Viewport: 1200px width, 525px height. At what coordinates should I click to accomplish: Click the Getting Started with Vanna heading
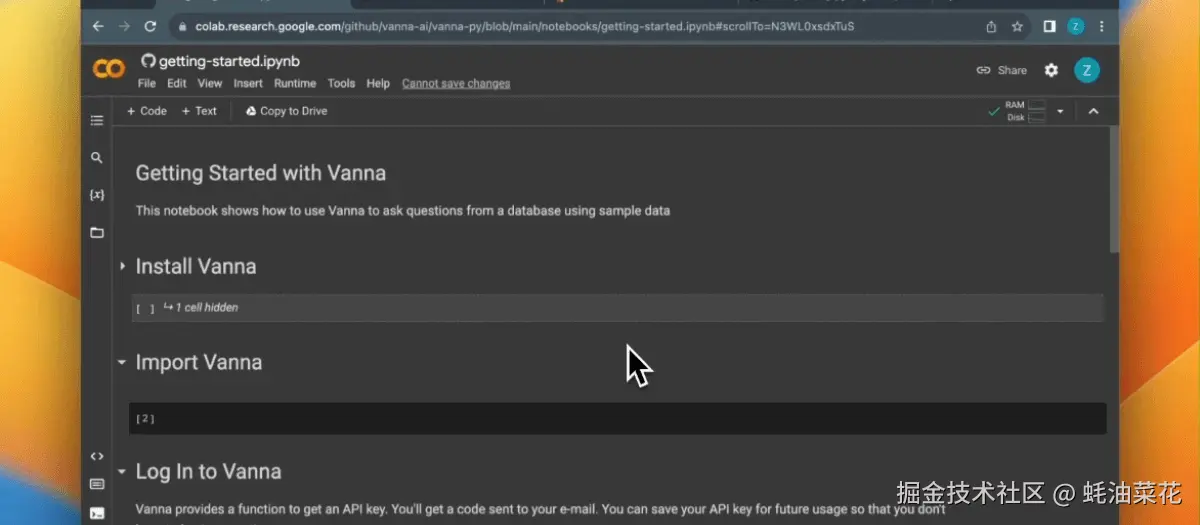(261, 173)
